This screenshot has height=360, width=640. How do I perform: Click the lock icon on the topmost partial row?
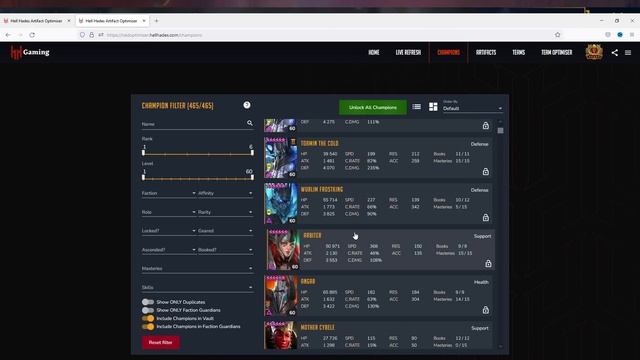486,125
